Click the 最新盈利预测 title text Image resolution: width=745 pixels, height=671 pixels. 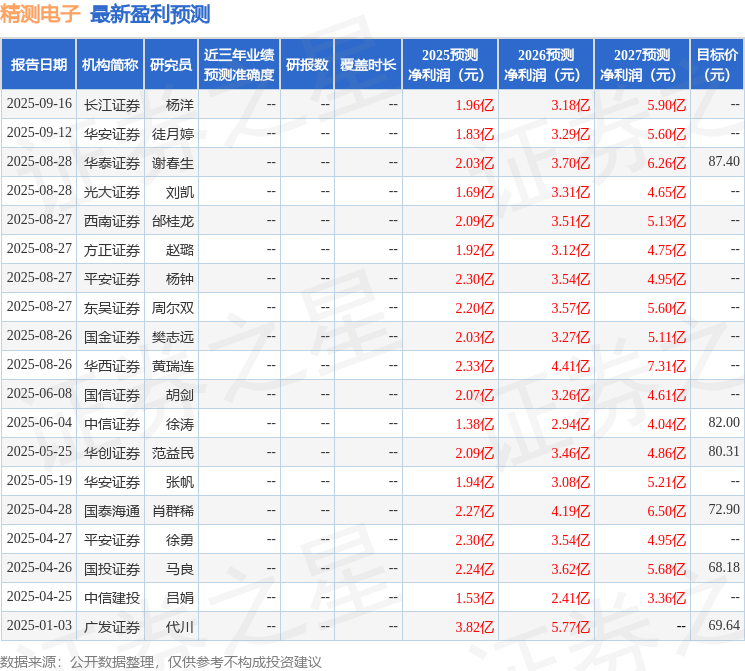tap(150, 14)
